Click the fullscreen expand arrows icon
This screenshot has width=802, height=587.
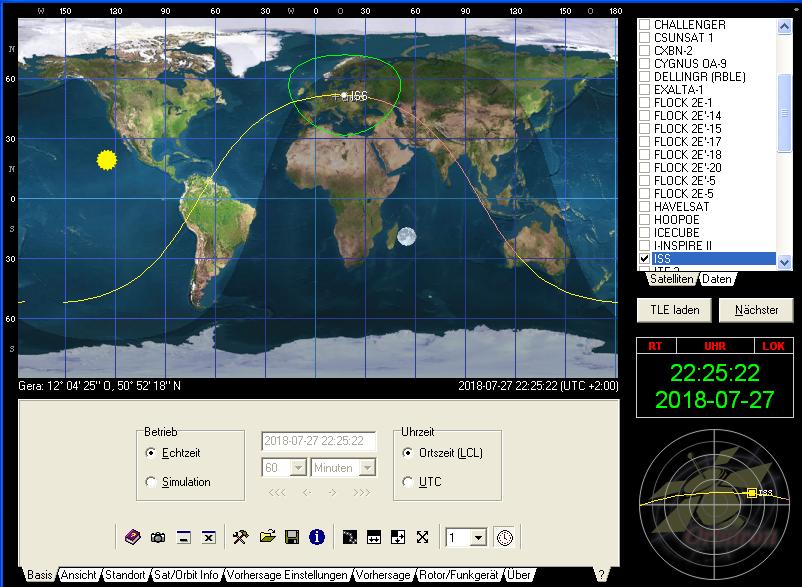422,537
